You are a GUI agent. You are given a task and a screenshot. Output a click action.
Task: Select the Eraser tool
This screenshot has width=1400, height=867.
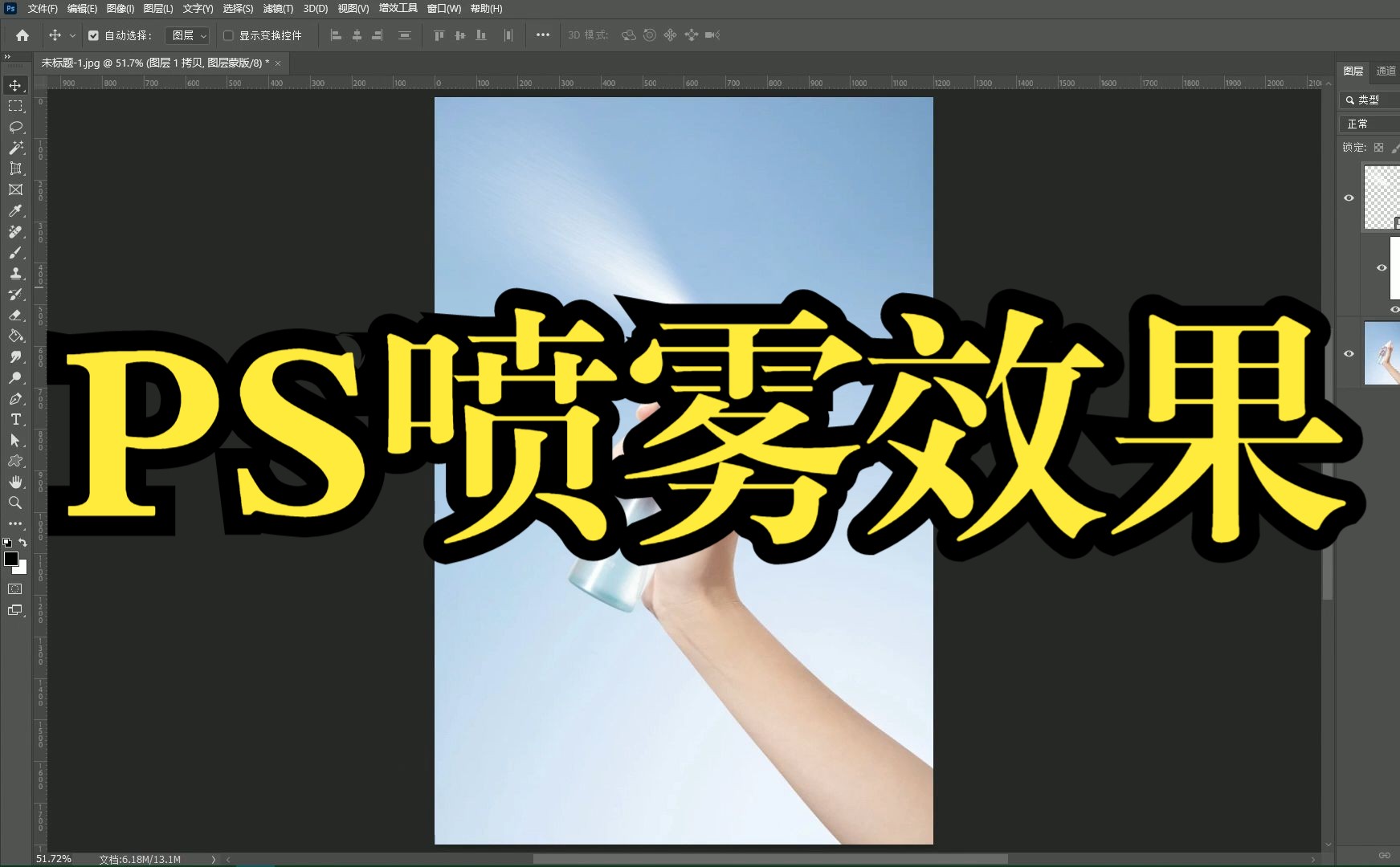[15, 315]
